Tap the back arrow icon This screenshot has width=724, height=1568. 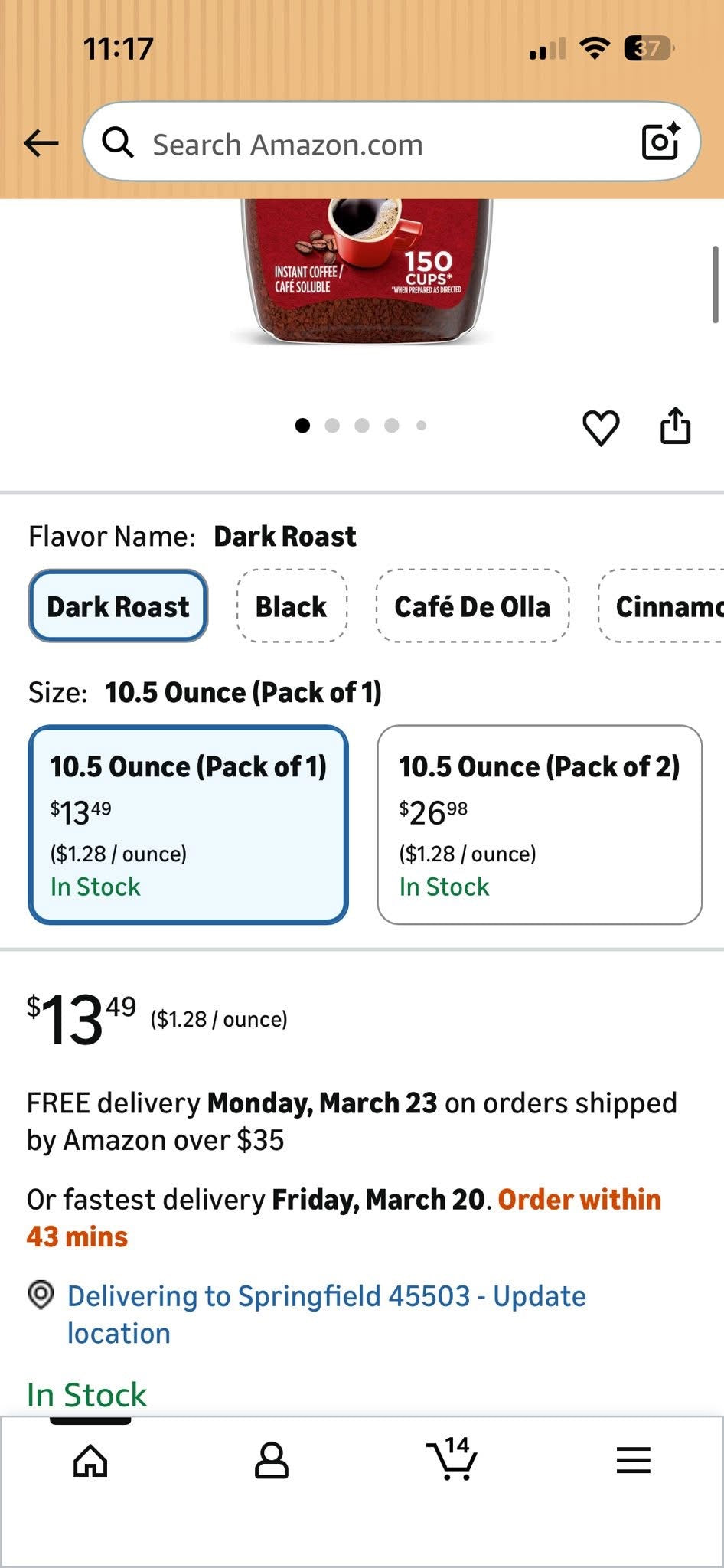[41, 143]
